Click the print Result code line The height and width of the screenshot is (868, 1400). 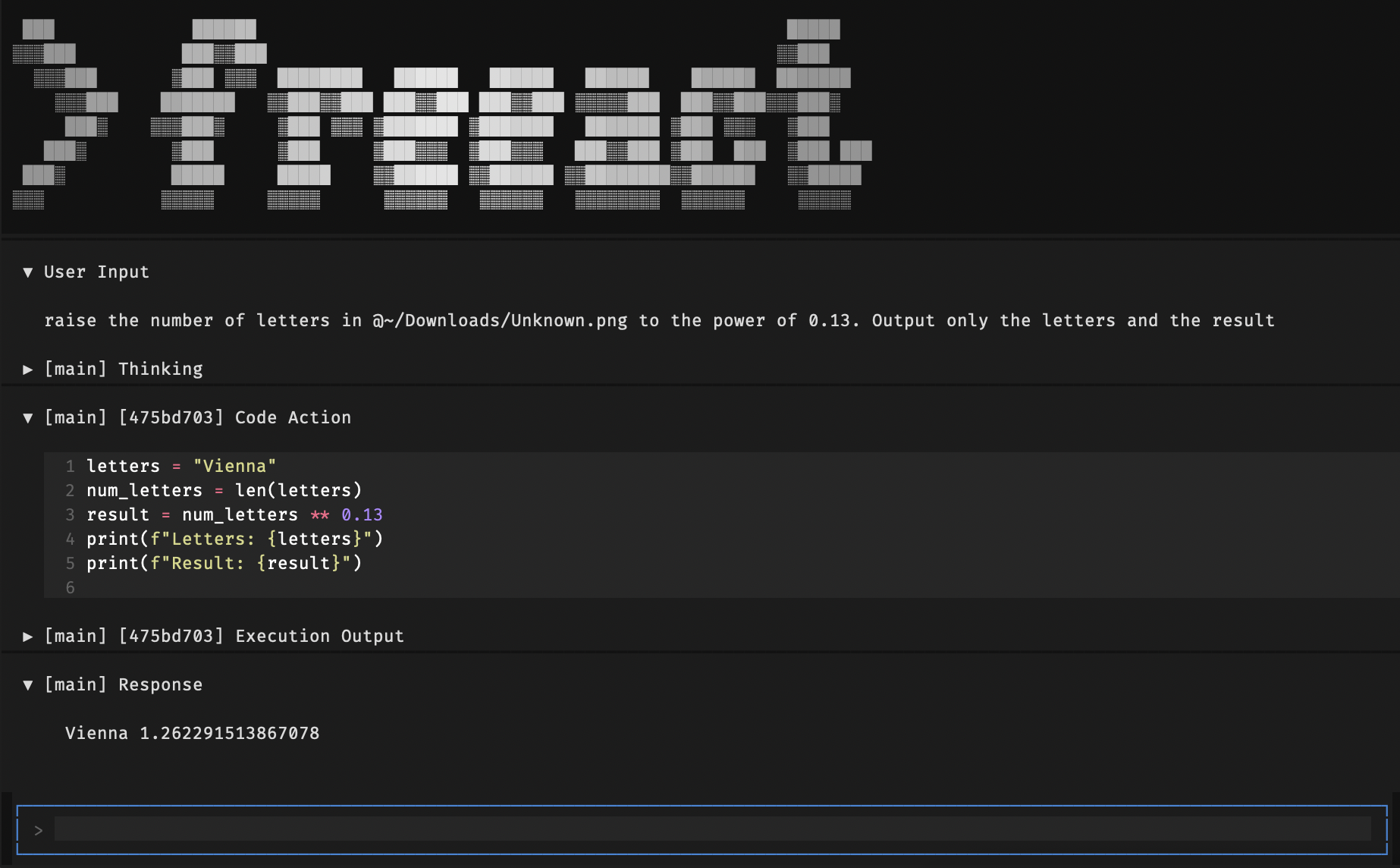pyautogui.click(x=224, y=564)
